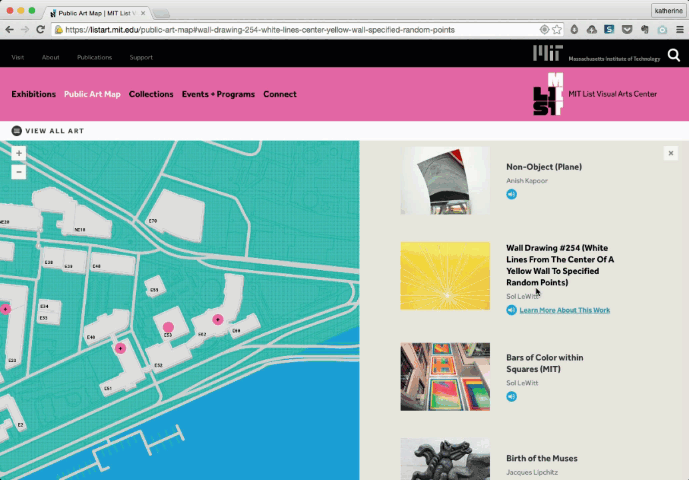689x480 pixels.
Task: Zoom out of the map with minus button
Action: point(18,172)
